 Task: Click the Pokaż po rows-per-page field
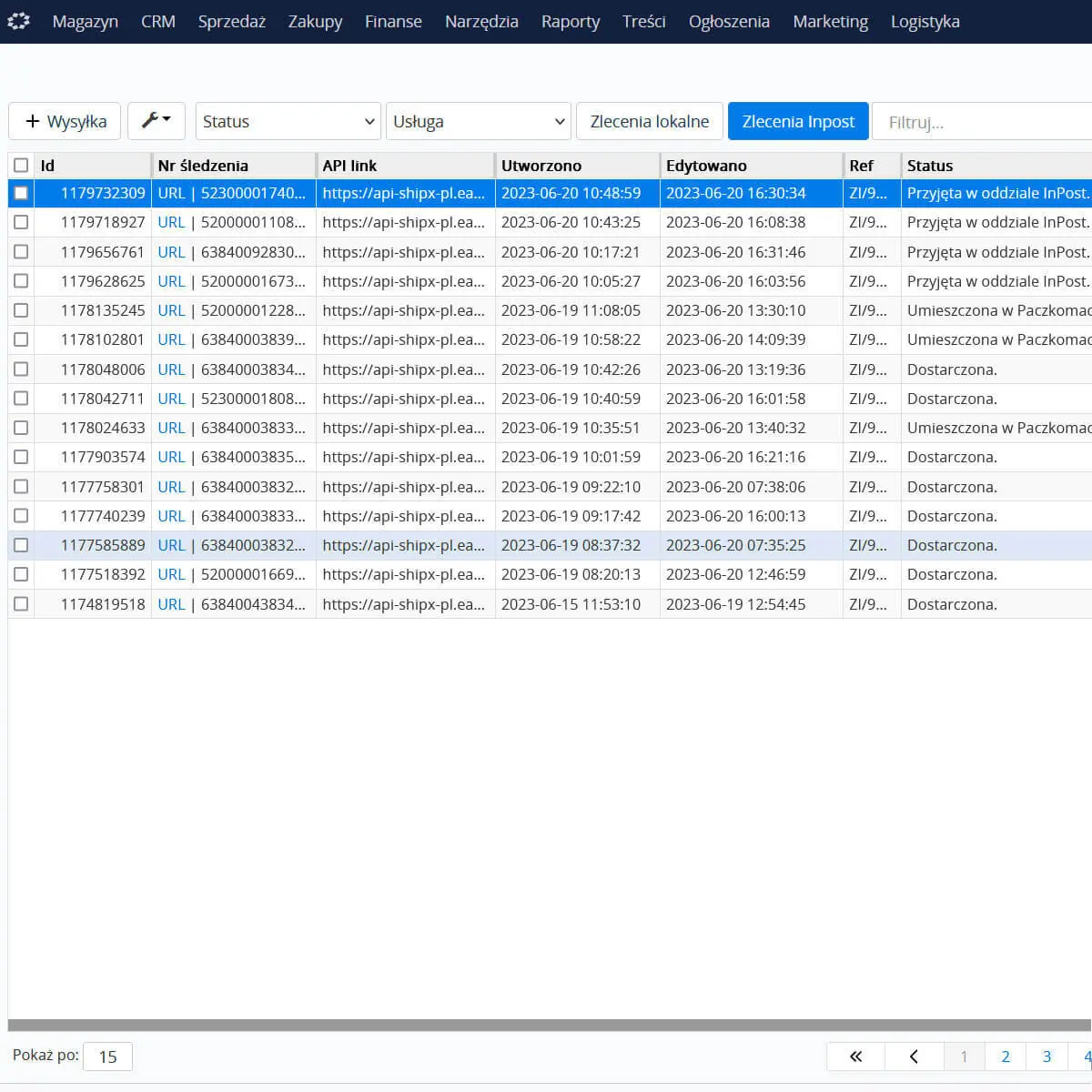(107, 1057)
